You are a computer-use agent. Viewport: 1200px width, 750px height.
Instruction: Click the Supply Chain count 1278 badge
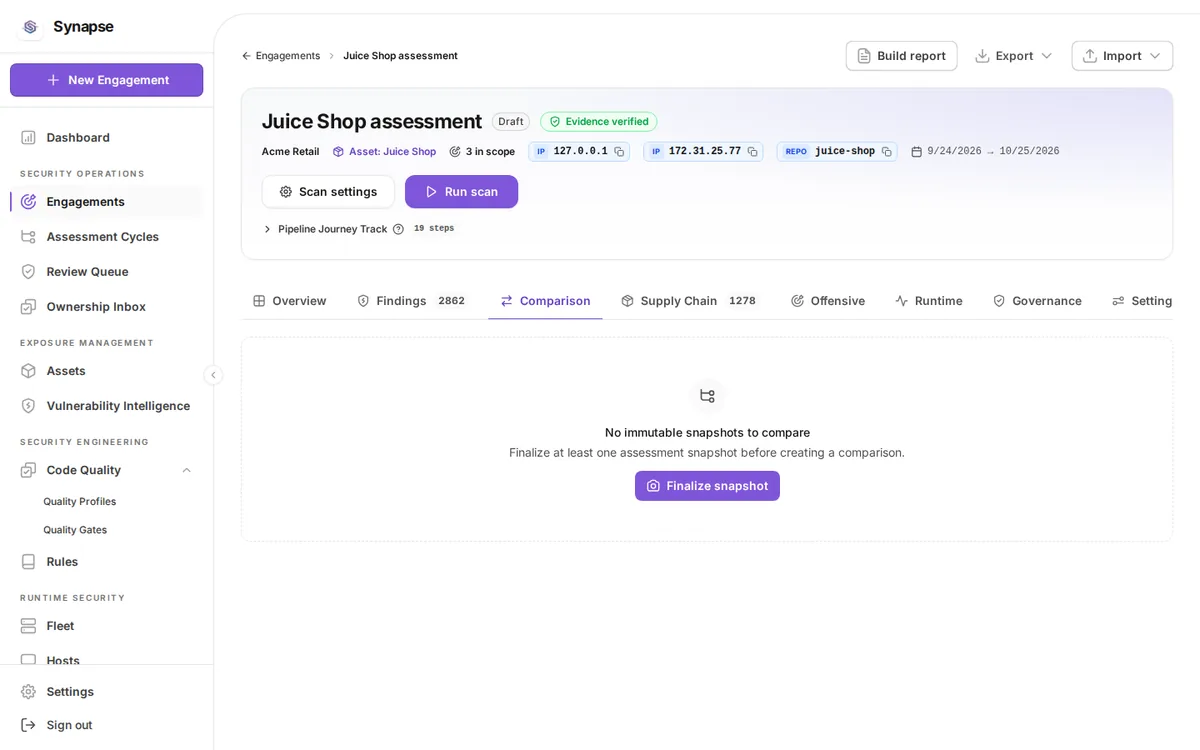pos(742,301)
